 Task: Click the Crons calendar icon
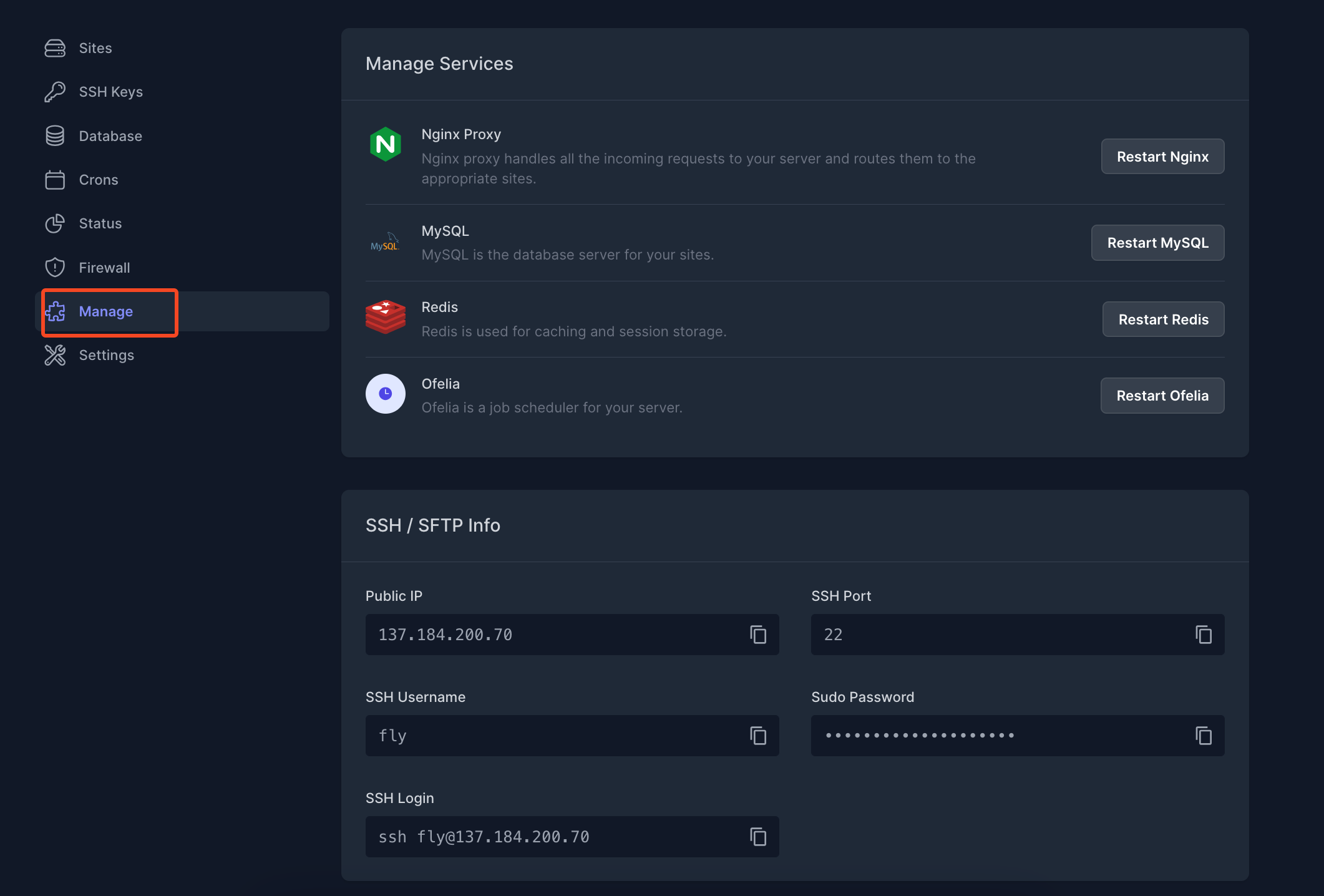[x=55, y=180]
